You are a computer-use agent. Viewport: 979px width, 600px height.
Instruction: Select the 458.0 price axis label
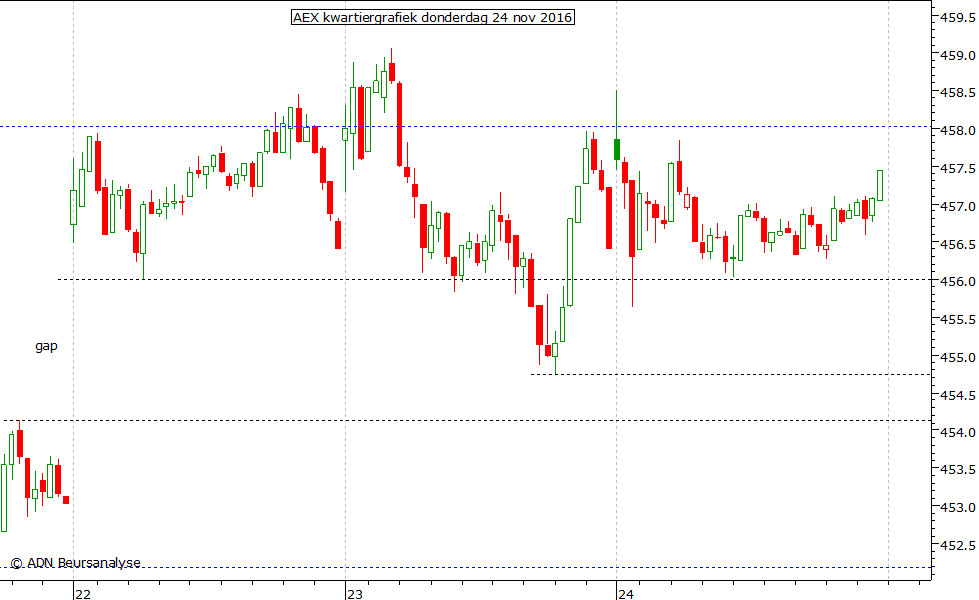[x=958, y=131]
